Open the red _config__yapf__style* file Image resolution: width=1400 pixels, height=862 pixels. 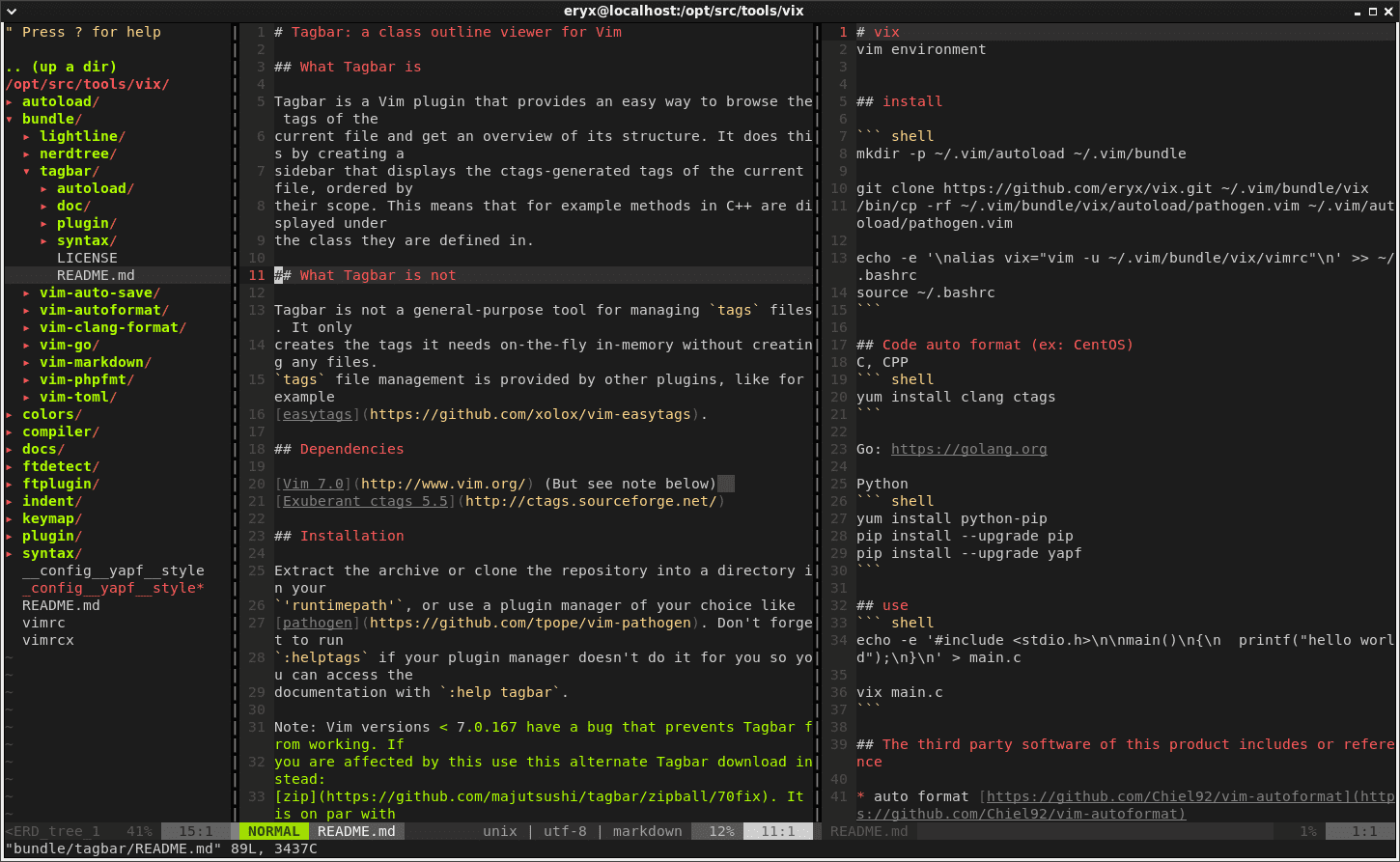113,588
